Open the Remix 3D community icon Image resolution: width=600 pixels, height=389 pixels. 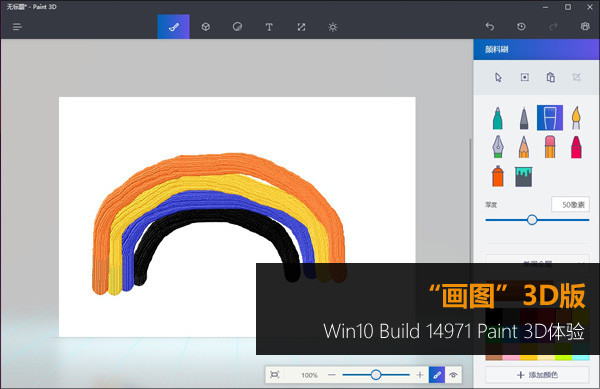[x=585, y=26]
